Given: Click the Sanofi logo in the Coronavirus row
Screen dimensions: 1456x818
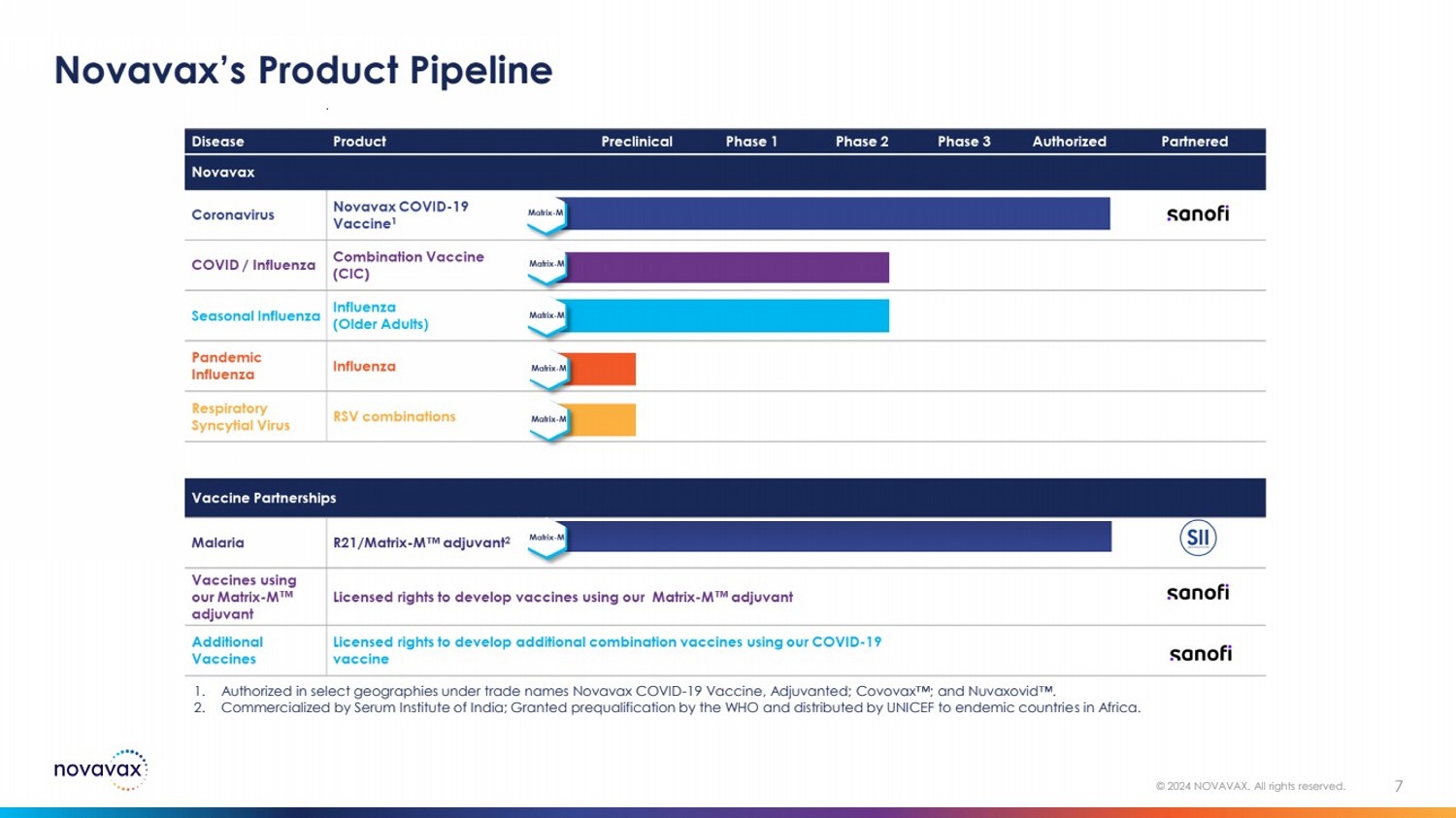Looking at the screenshot, I should (x=1198, y=213).
